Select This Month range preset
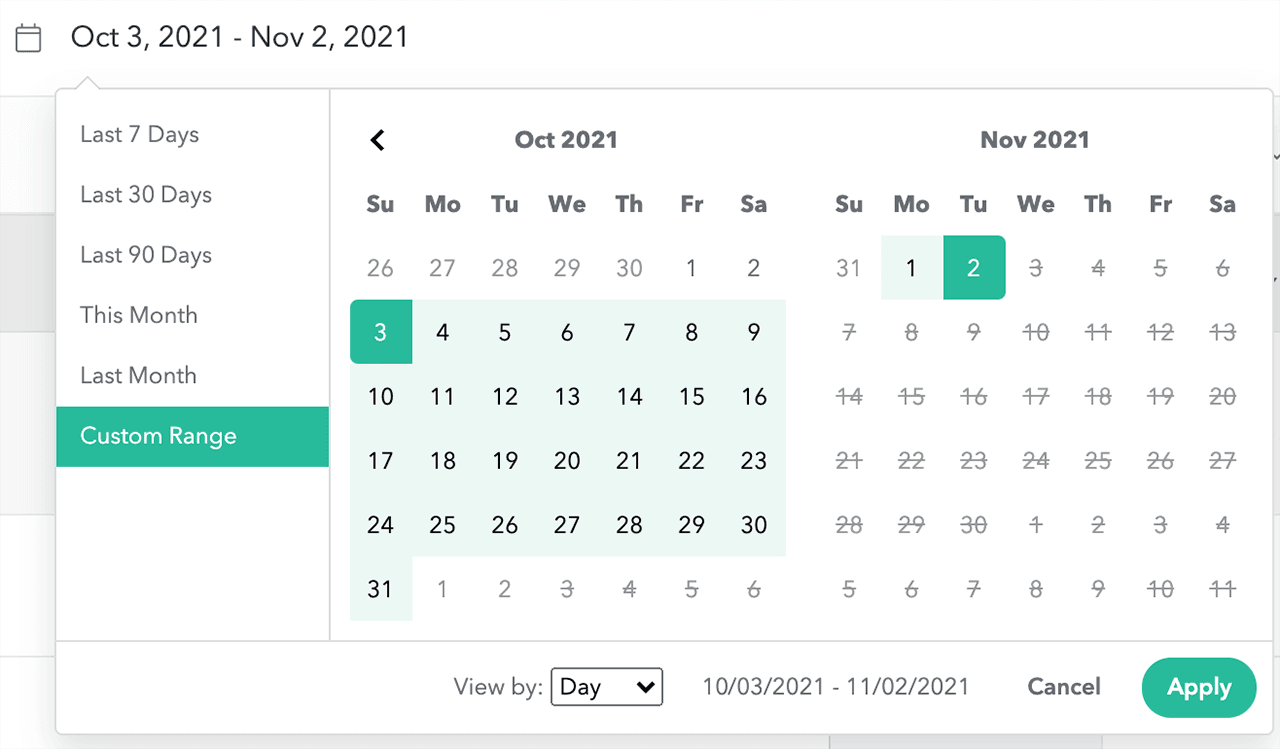 click(x=139, y=315)
